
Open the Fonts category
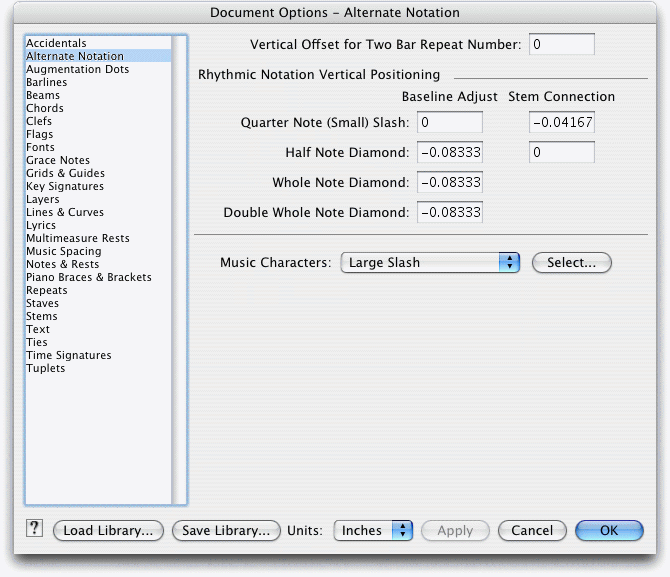[x=98, y=147]
